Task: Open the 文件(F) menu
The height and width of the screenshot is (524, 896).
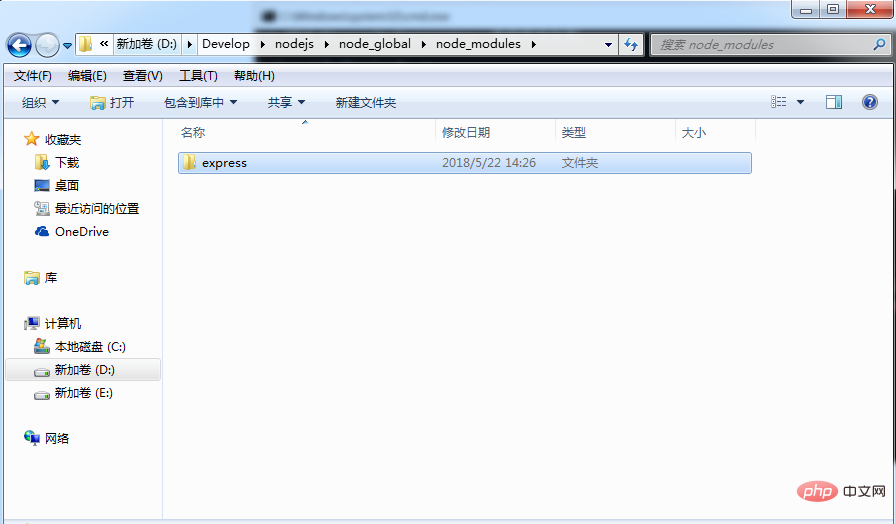Action: point(33,75)
